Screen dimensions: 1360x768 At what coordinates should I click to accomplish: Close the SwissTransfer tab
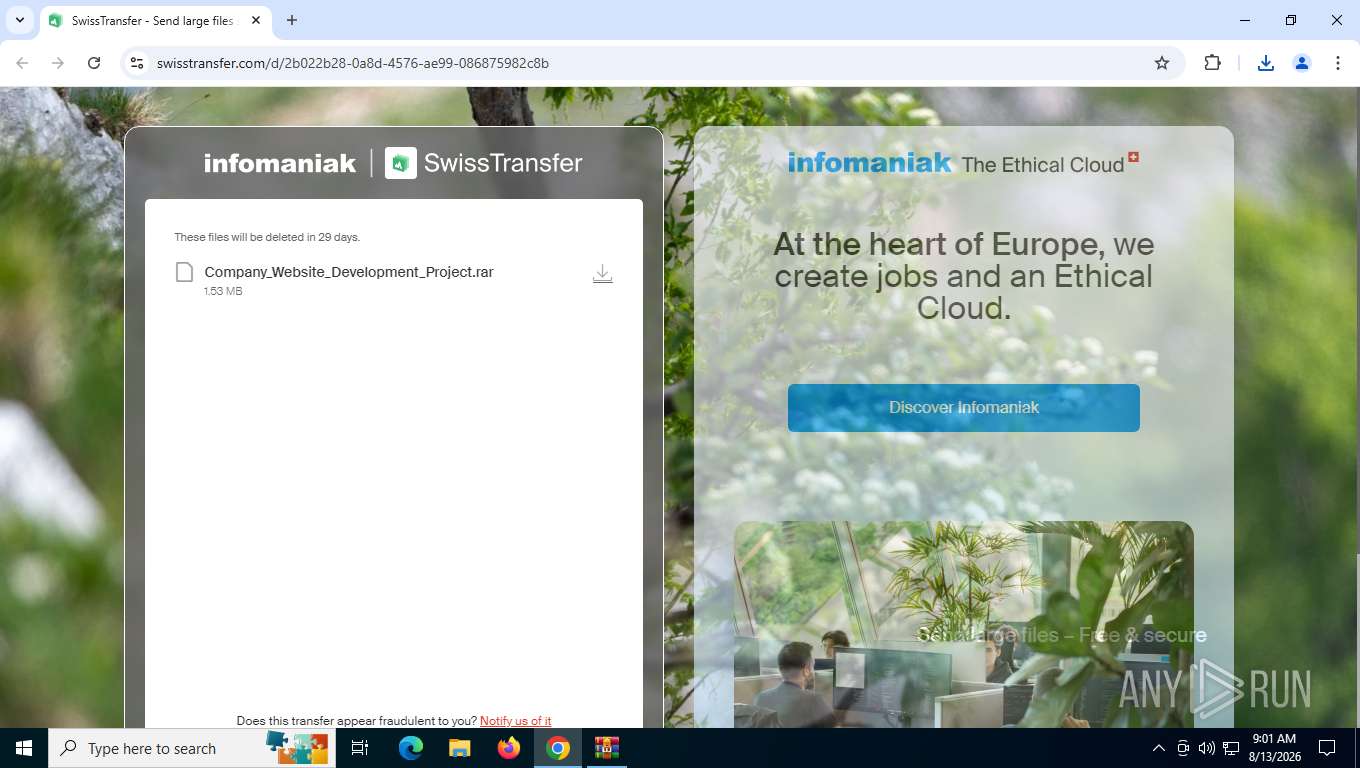[x=256, y=20]
